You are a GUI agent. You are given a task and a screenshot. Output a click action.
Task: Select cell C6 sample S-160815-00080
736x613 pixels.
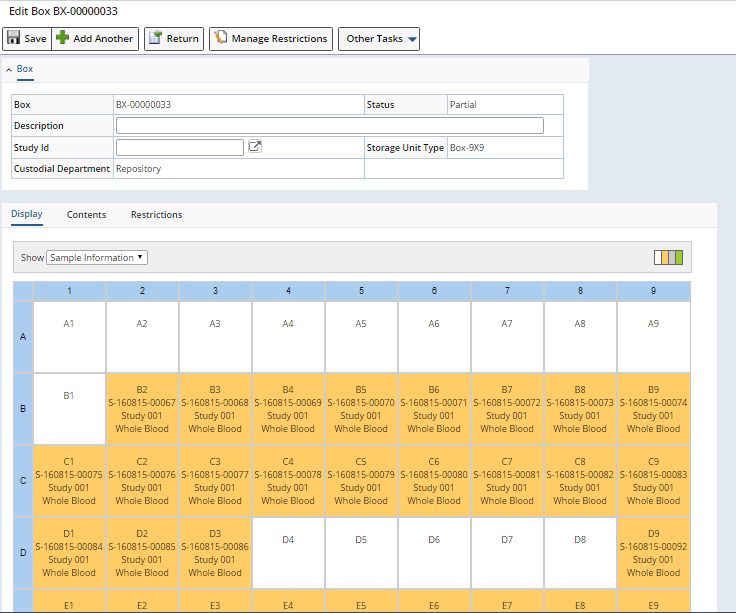434,481
